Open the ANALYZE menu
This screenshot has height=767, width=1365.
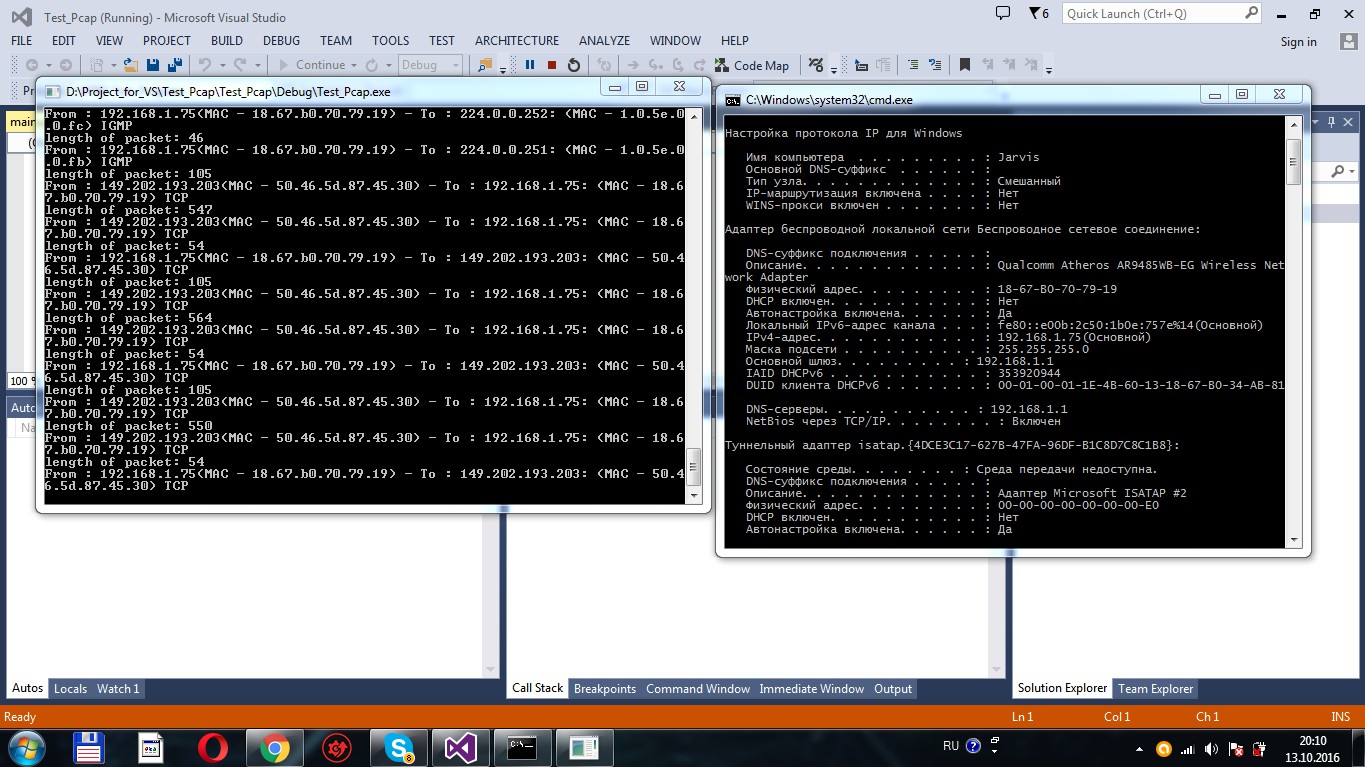point(605,41)
